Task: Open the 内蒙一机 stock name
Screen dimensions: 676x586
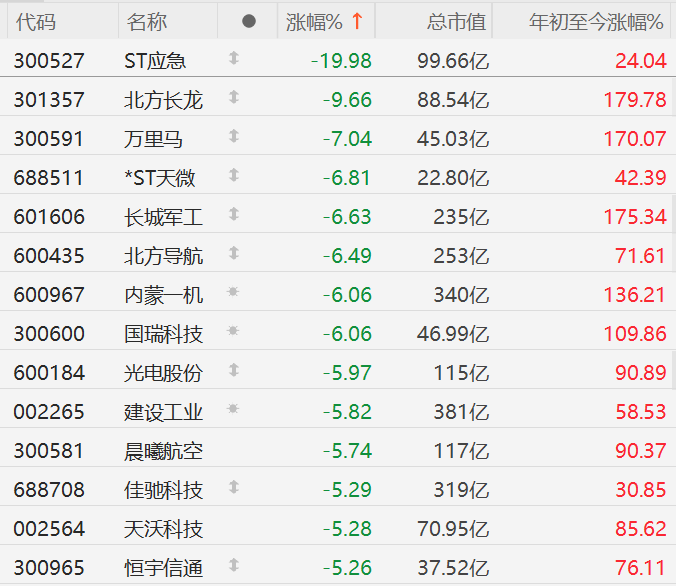Action: (x=163, y=295)
